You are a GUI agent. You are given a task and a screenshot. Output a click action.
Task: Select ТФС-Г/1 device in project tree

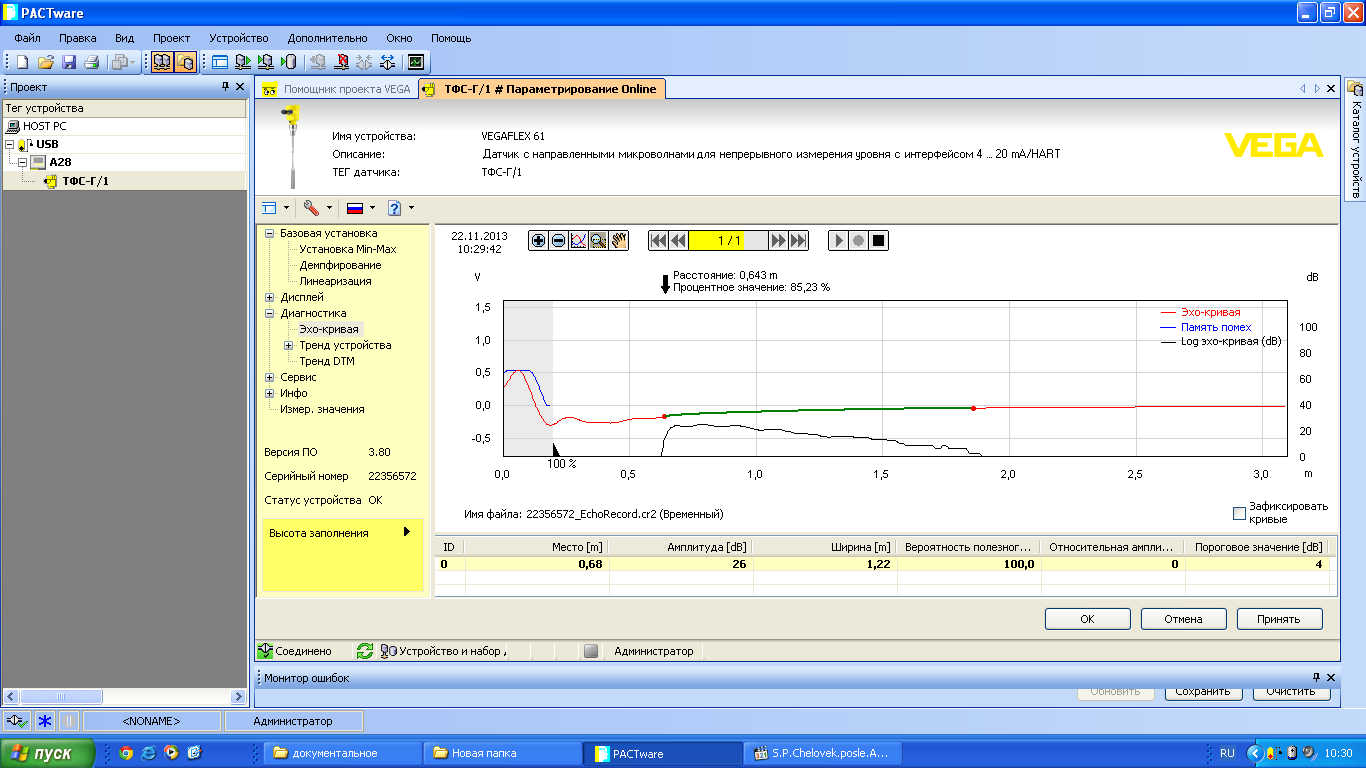click(x=85, y=181)
